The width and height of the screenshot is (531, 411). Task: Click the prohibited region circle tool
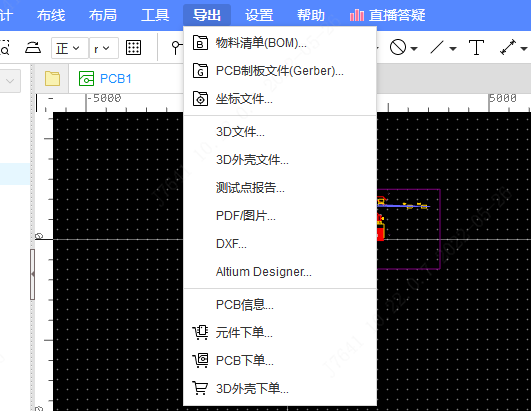(x=398, y=47)
